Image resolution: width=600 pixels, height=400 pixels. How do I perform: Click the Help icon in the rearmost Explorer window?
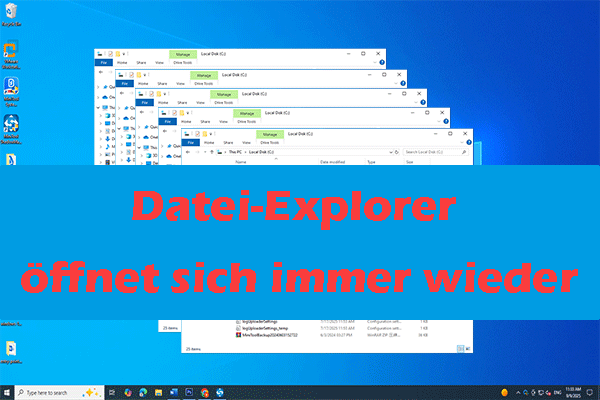(x=382, y=62)
